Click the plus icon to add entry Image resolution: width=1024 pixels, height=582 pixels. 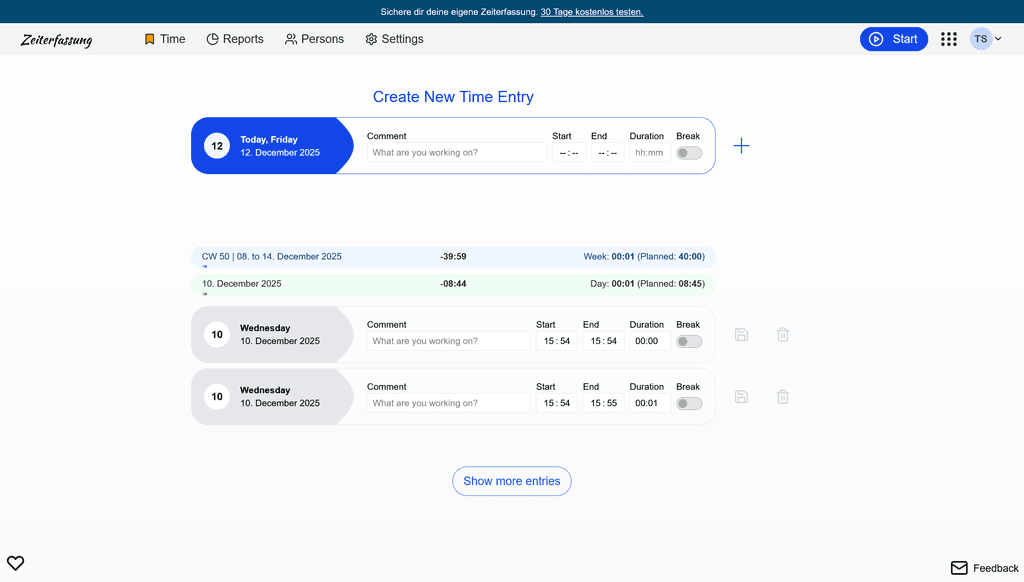coord(741,146)
